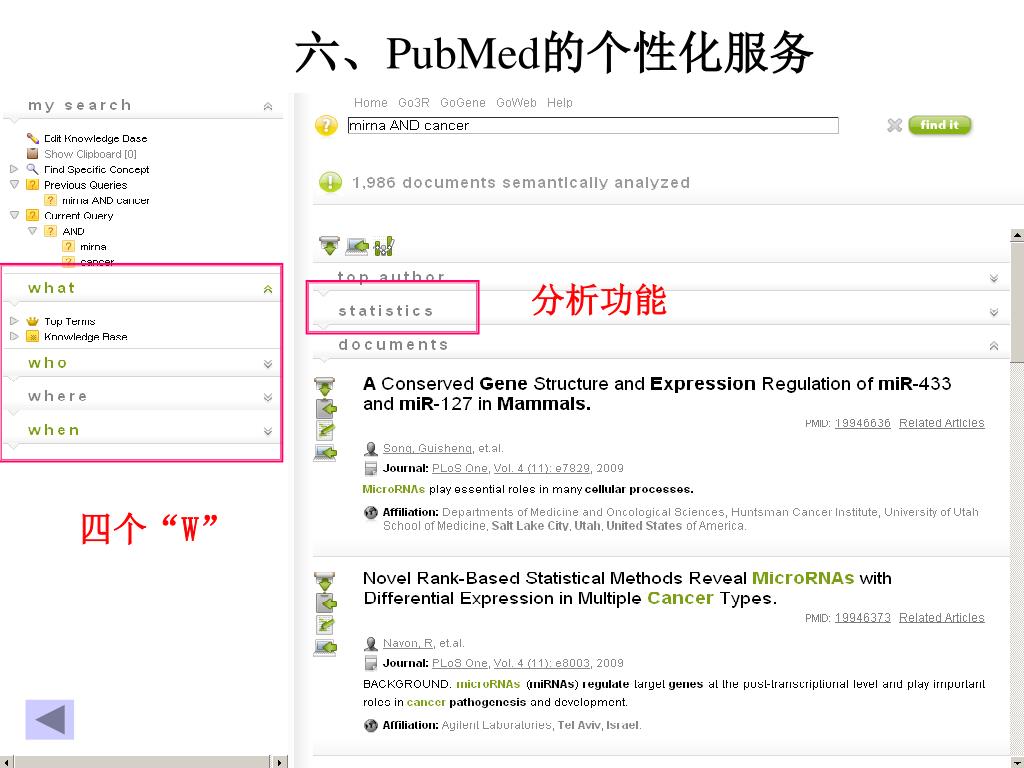
Task: Click the export icon of the miR-433 article
Action: point(325,453)
